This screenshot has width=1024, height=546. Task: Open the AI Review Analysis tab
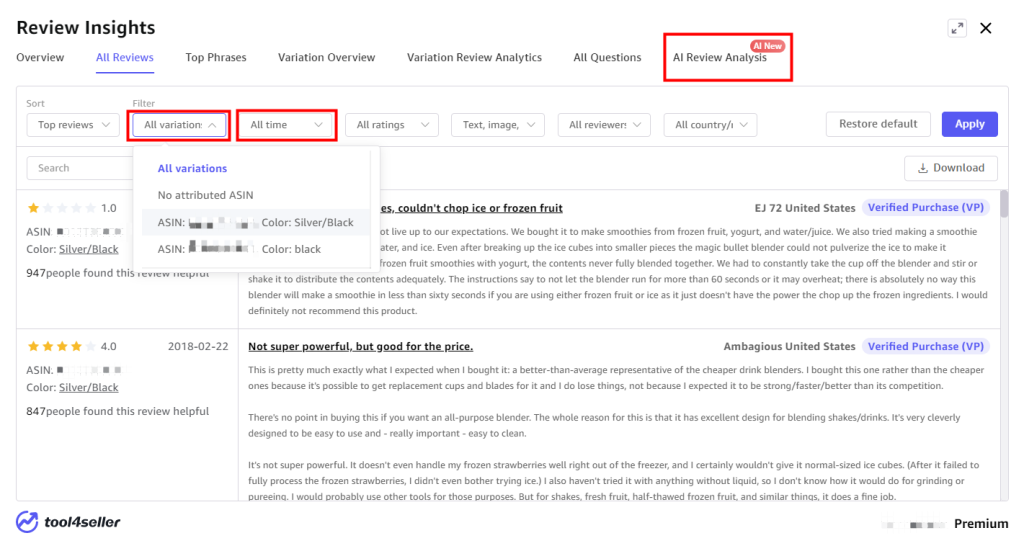point(720,57)
